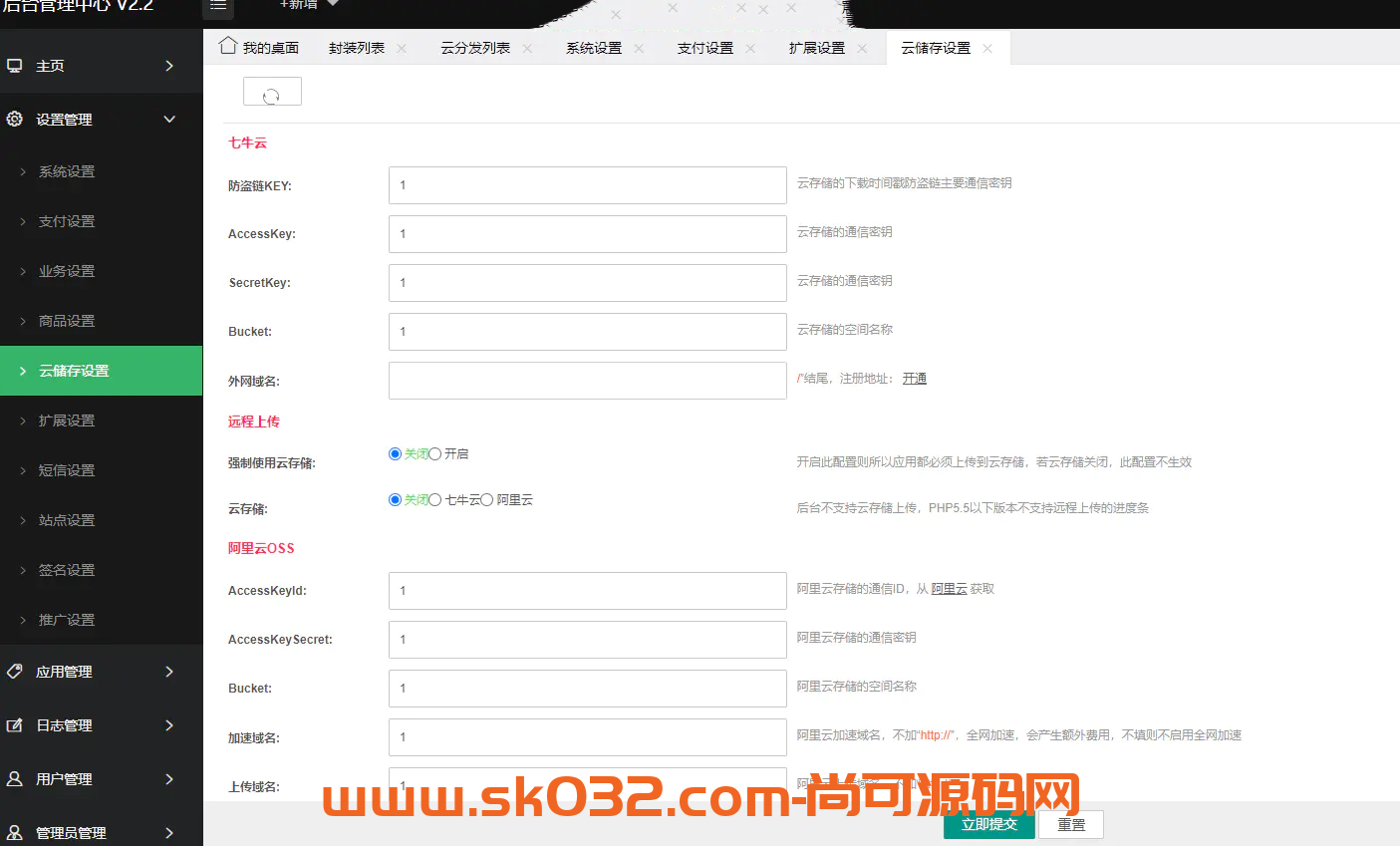
Task: Switch to the 扩展设置 tab
Action: click(x=817, y=48)
